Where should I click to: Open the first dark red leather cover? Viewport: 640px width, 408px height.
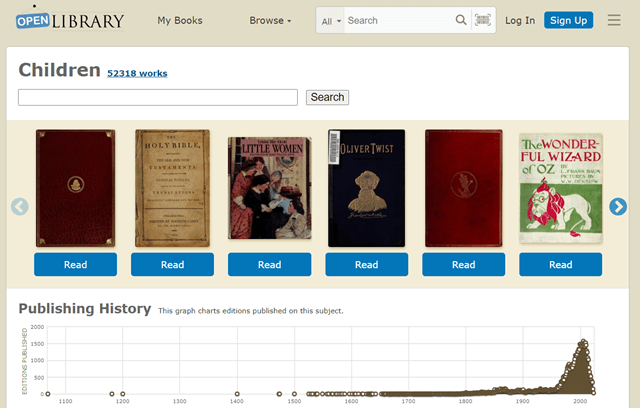76,188
